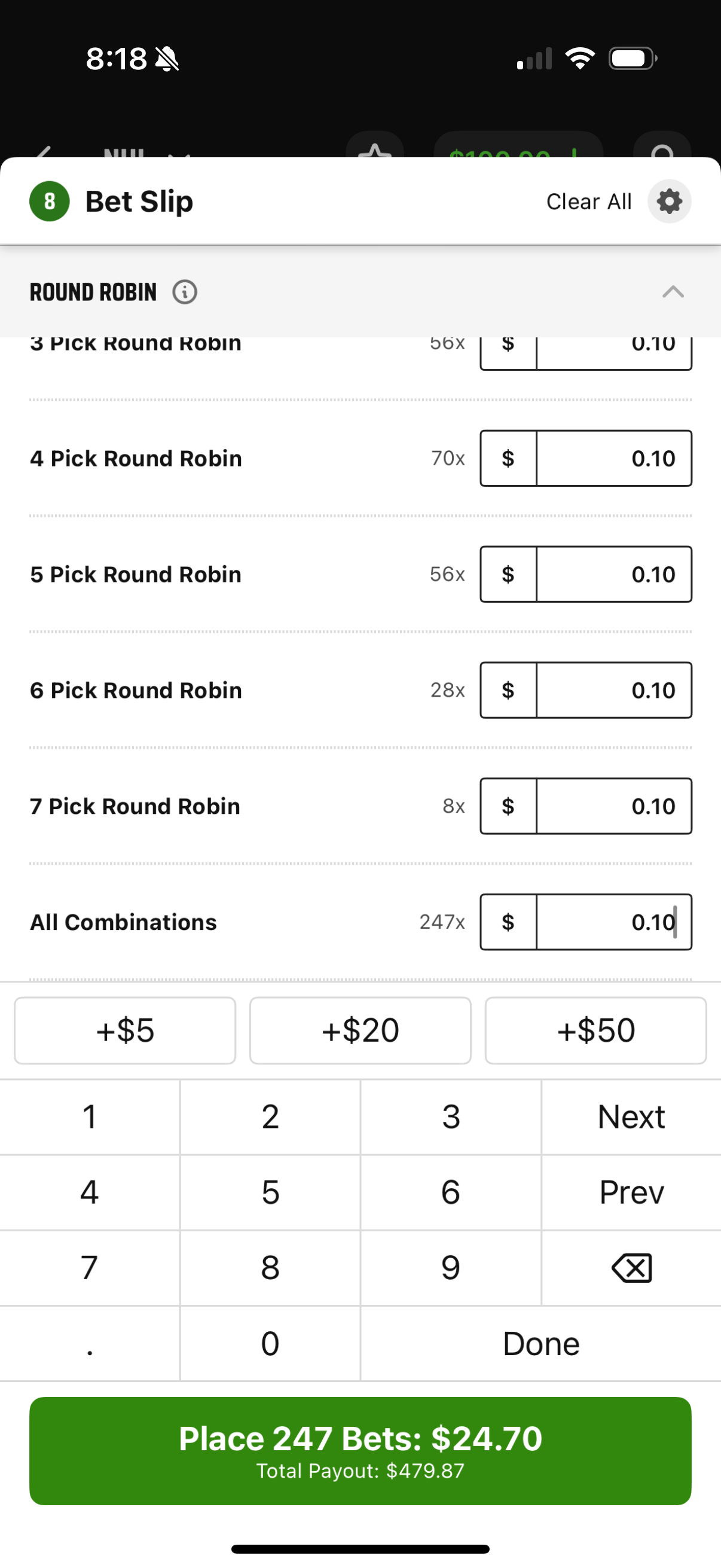Tap the search magnifier icon behind the slip
721x1568 pixels.
click(662, 146)
